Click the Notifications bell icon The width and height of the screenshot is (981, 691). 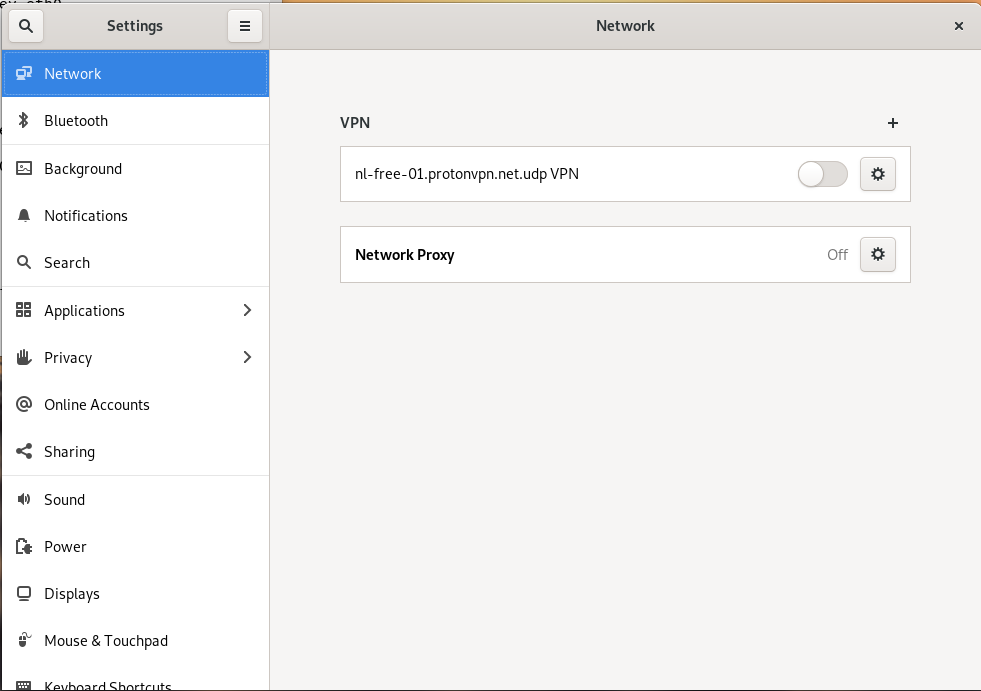[24, 215]
